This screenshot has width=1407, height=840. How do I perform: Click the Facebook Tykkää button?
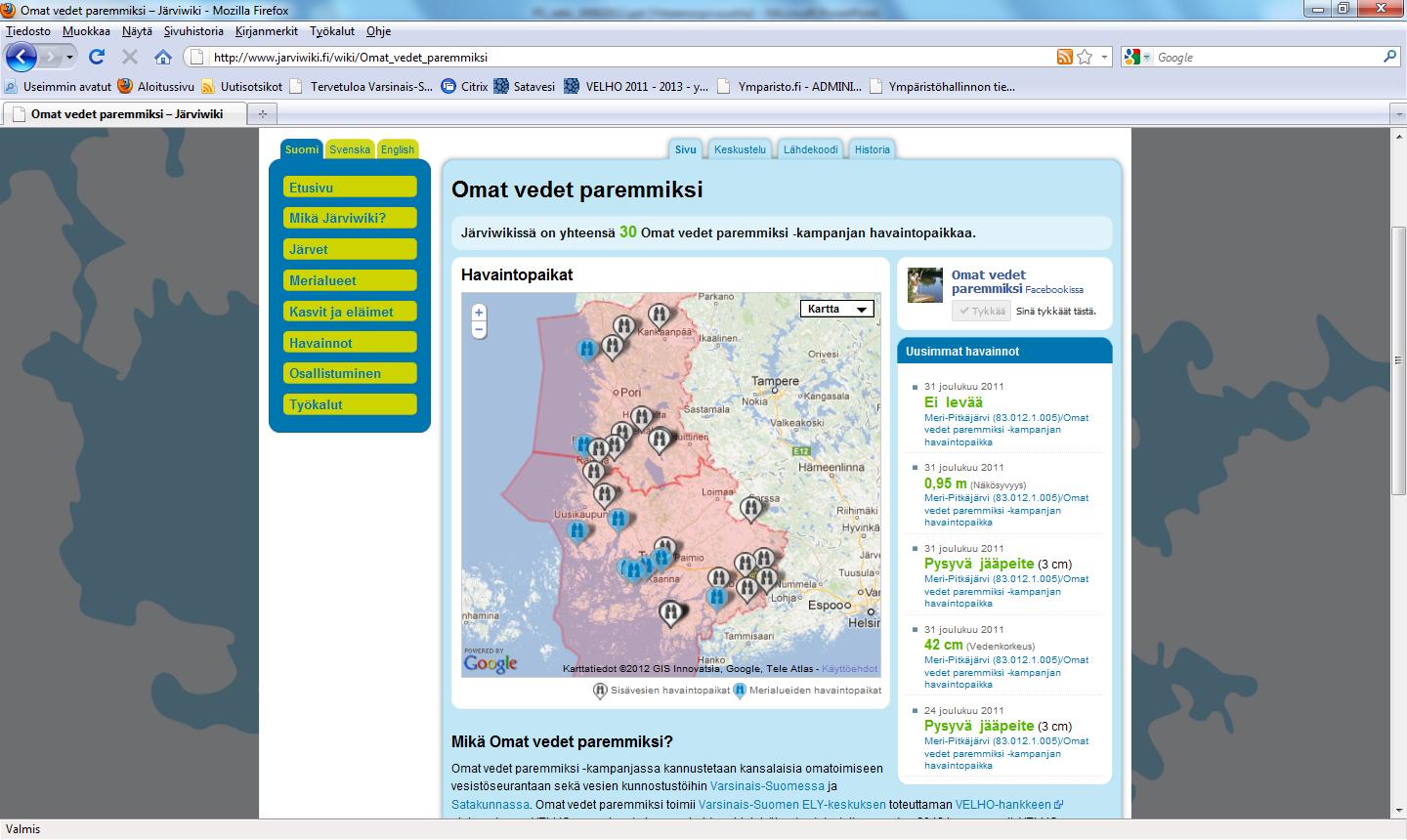tap(981, 311)
